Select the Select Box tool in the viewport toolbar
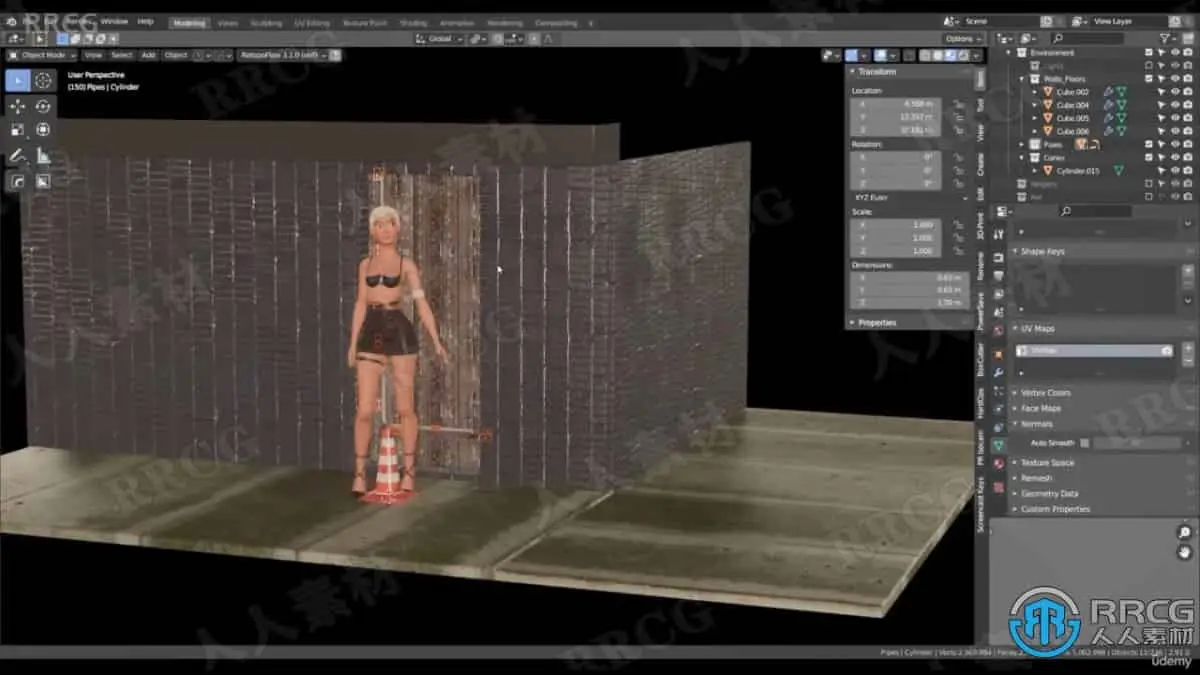 18,81
